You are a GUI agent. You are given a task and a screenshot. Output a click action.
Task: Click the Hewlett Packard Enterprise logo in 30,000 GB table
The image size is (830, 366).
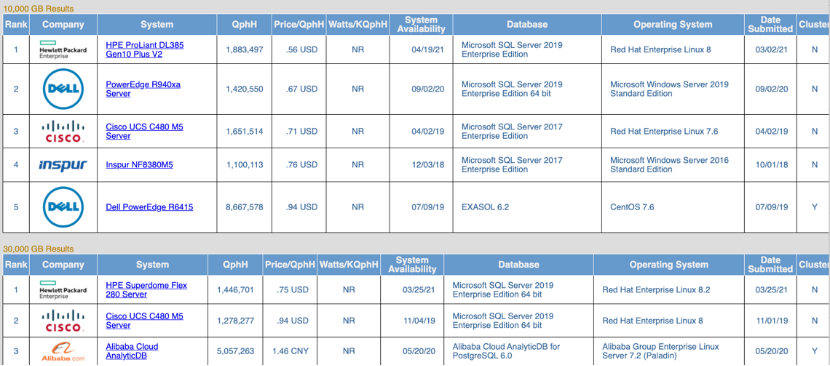point(63,289)
